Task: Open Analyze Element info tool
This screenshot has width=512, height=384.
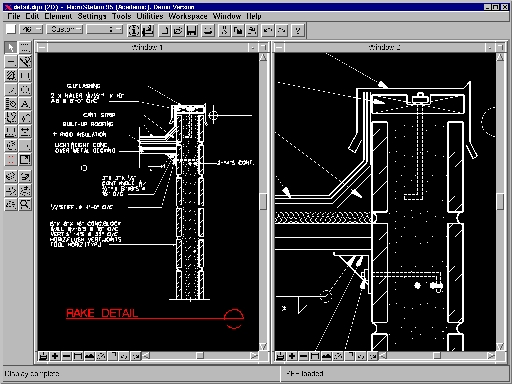Action: [x=134, y=30]
